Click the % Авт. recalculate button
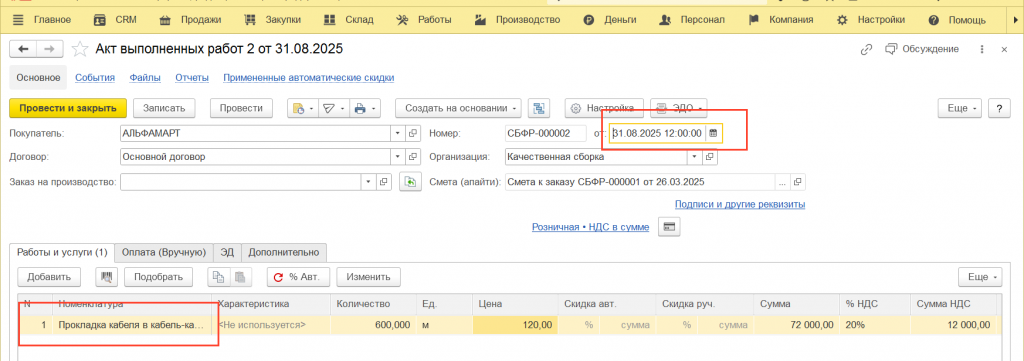Screen dimensions: 1024x361 298,277
